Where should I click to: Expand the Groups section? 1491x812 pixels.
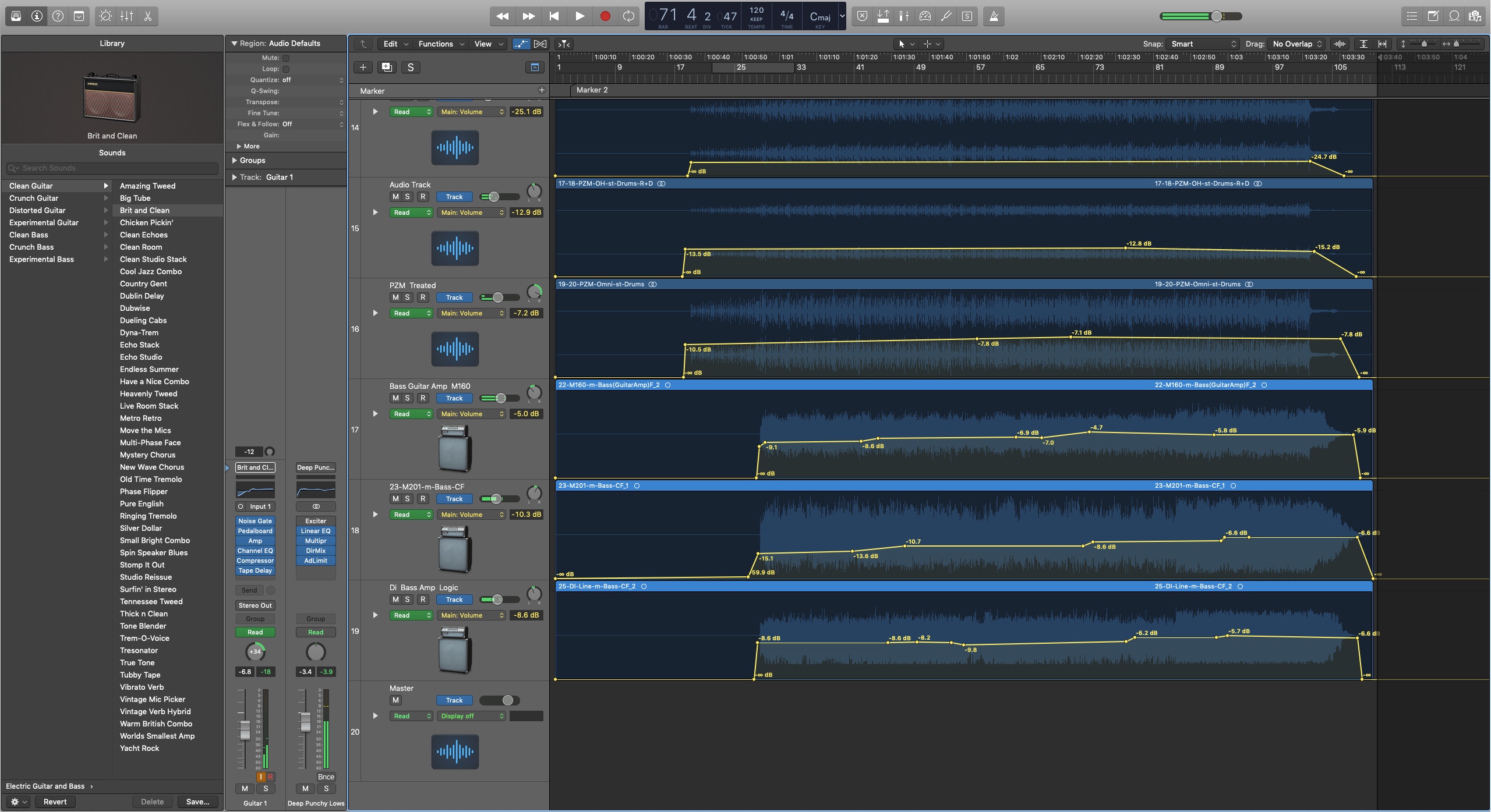(x=249, y=160)
